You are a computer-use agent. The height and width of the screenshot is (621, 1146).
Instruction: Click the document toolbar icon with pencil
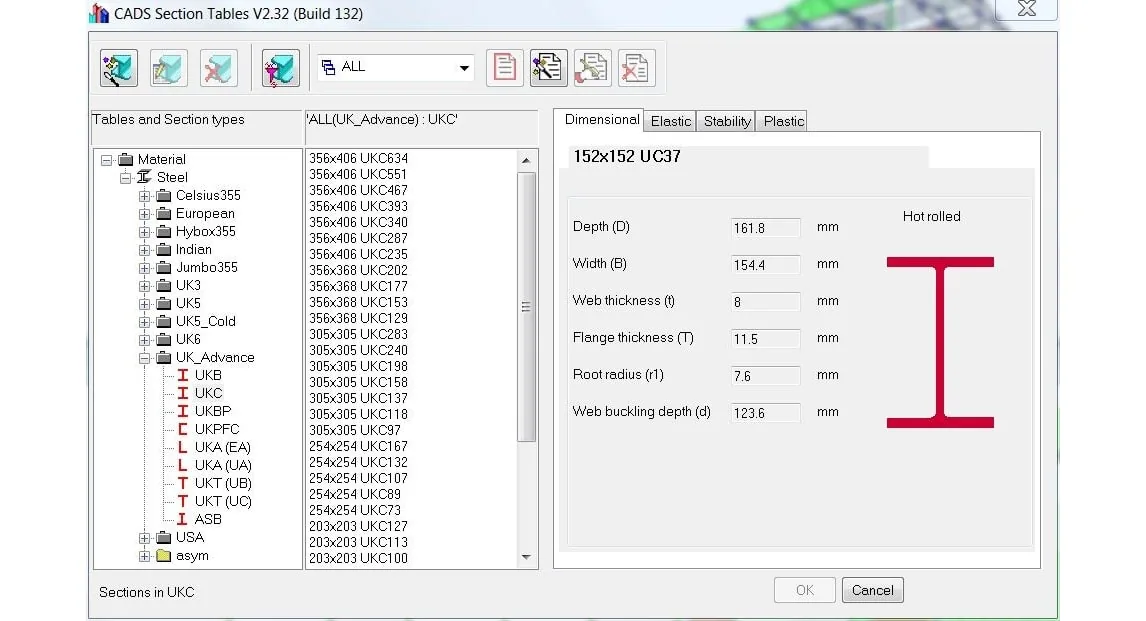pyautogui.click(x=593, y=68)
